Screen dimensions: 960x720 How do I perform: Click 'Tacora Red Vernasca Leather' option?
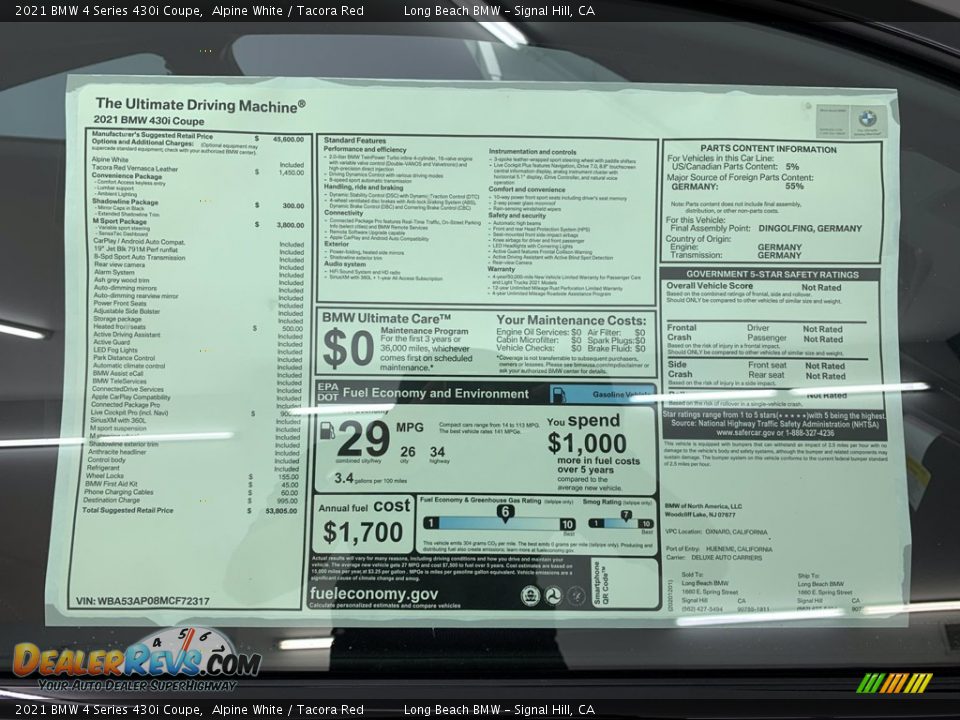pos(135,168)
